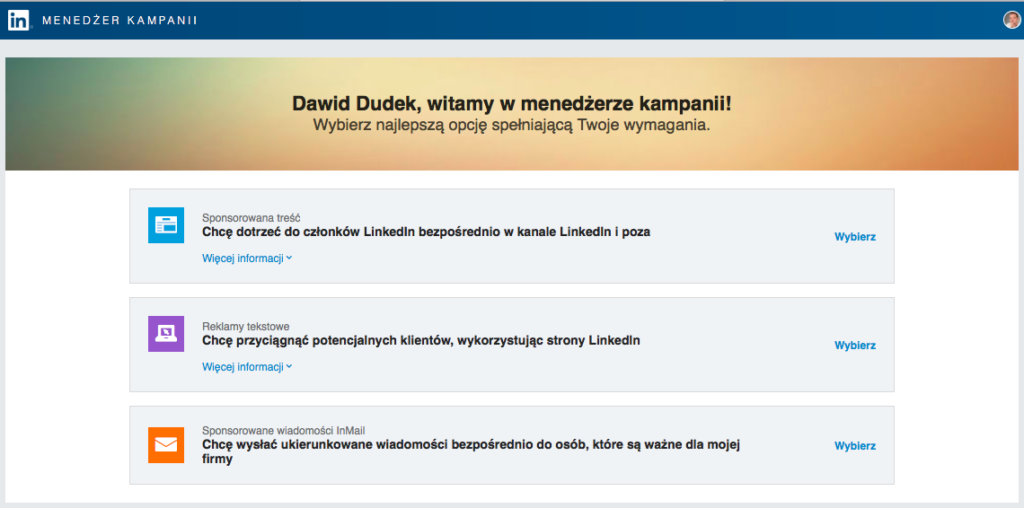Click chevron arrow beside Reklamy tekstowe's Więcej informacji

pos(289,367)
